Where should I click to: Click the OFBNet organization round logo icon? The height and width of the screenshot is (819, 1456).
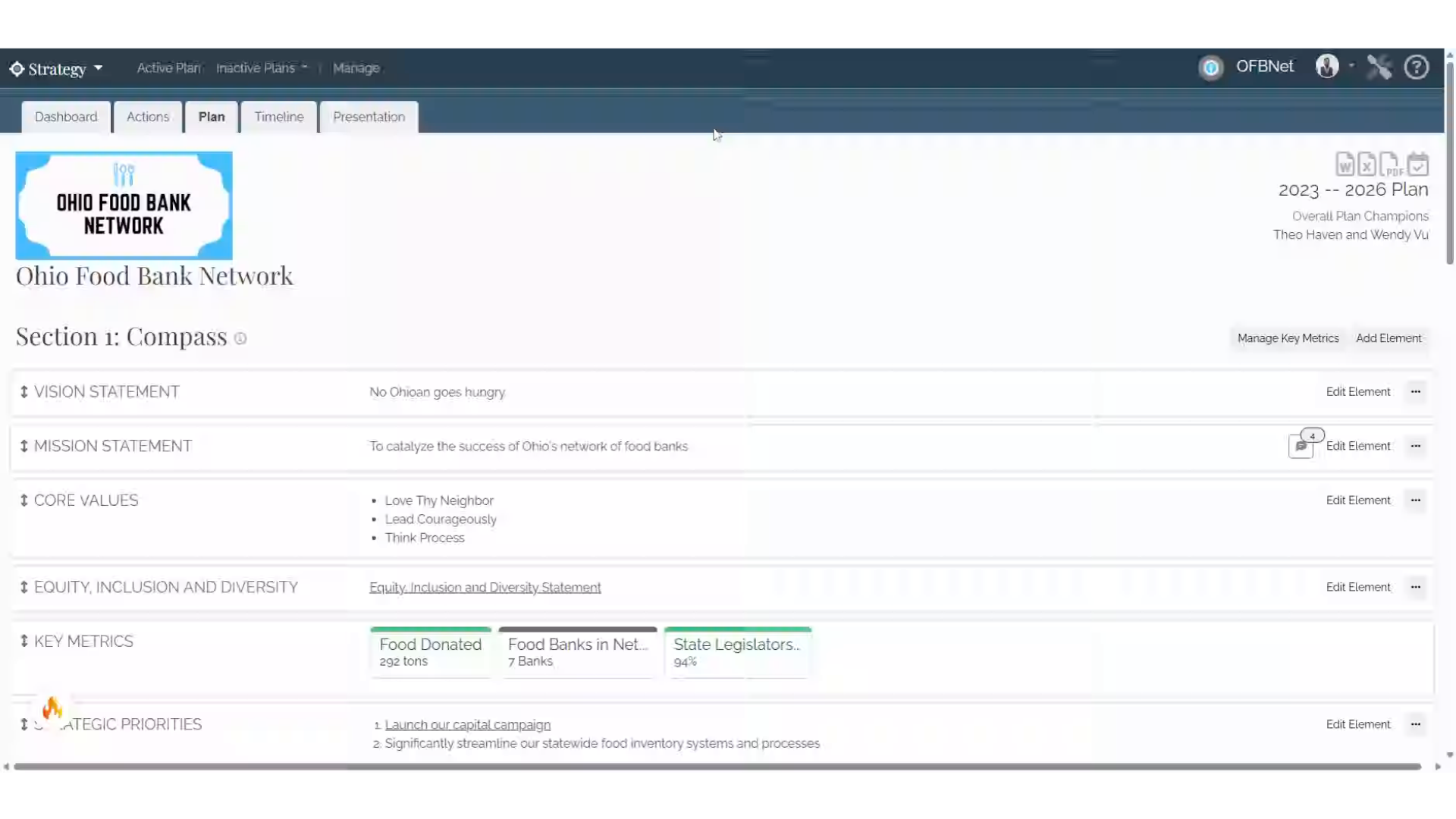(x=1211, y=67)
